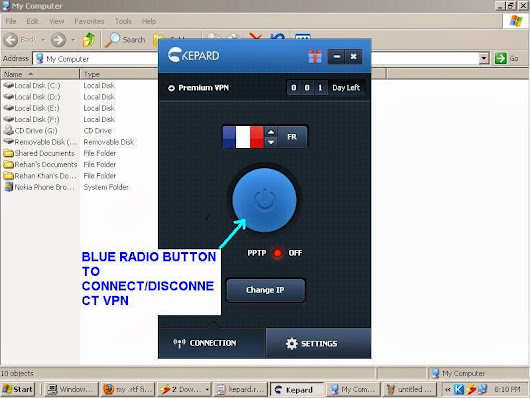
Task: Click the Kepard K tray icon
Action: [x=459, y=390]
